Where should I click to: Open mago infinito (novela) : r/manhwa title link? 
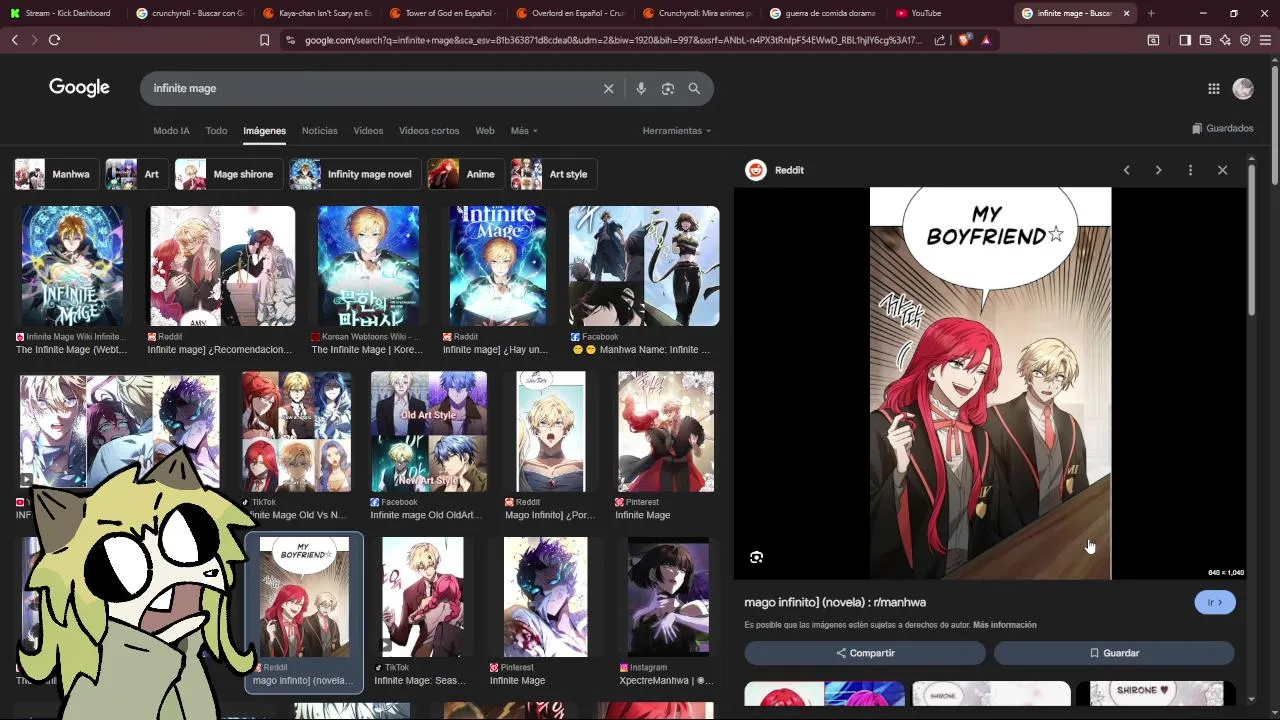click(835, 602)
